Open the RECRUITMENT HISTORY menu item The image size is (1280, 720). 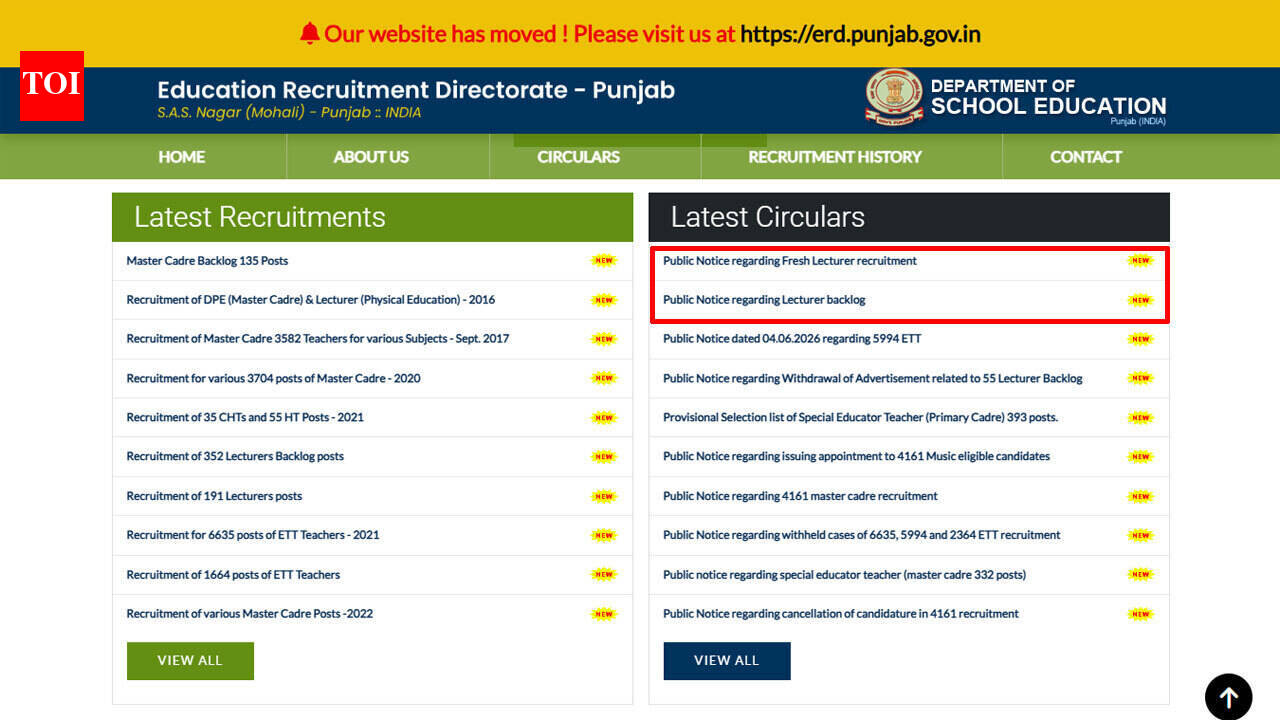[835, 157]
